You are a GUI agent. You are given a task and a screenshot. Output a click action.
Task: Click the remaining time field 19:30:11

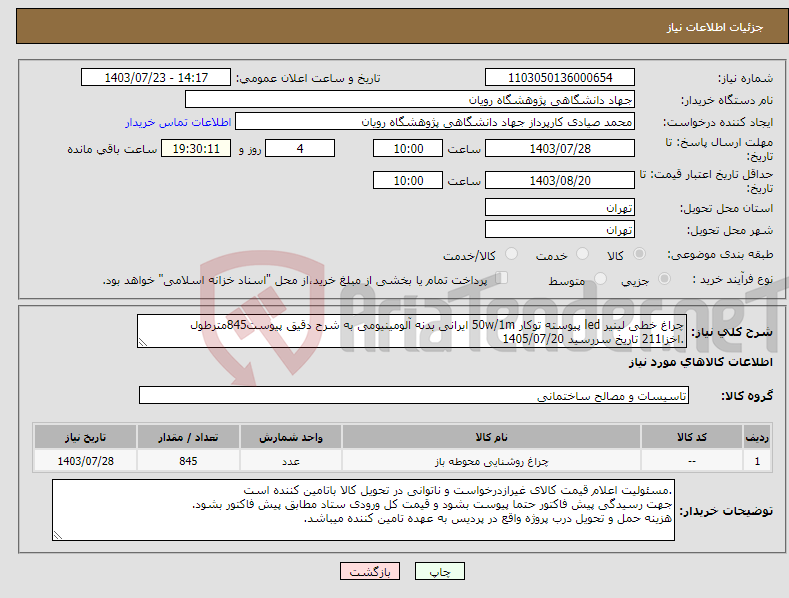[x=196, y=148]
